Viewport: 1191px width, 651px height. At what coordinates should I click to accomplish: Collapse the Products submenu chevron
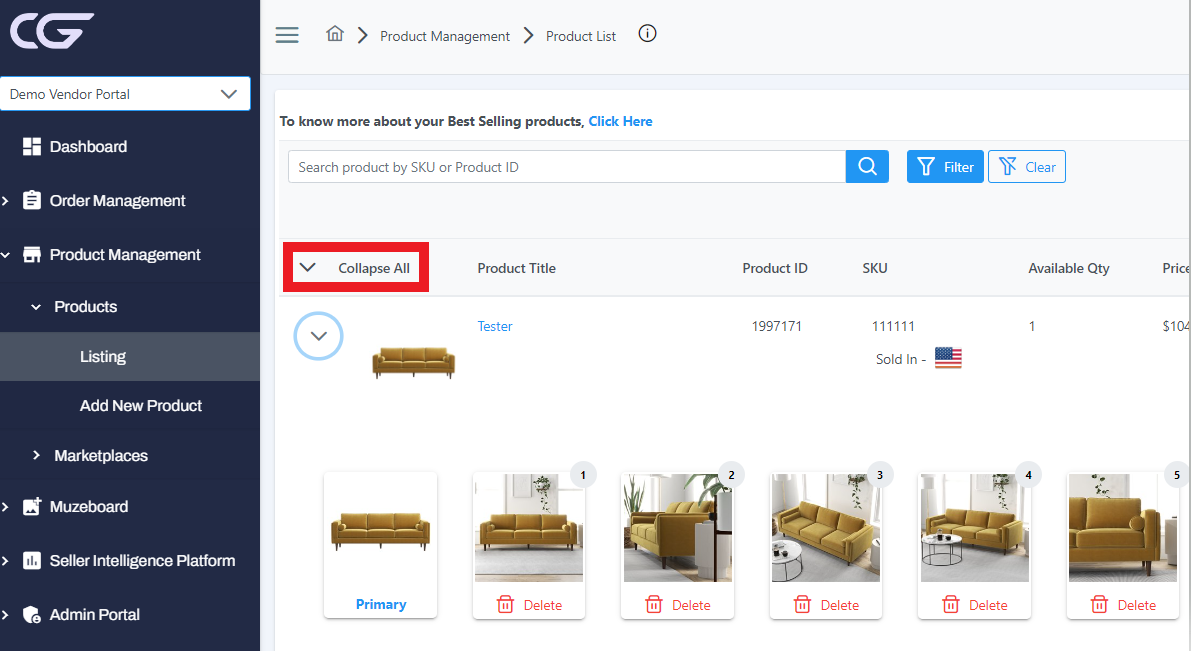pos(36,307)
